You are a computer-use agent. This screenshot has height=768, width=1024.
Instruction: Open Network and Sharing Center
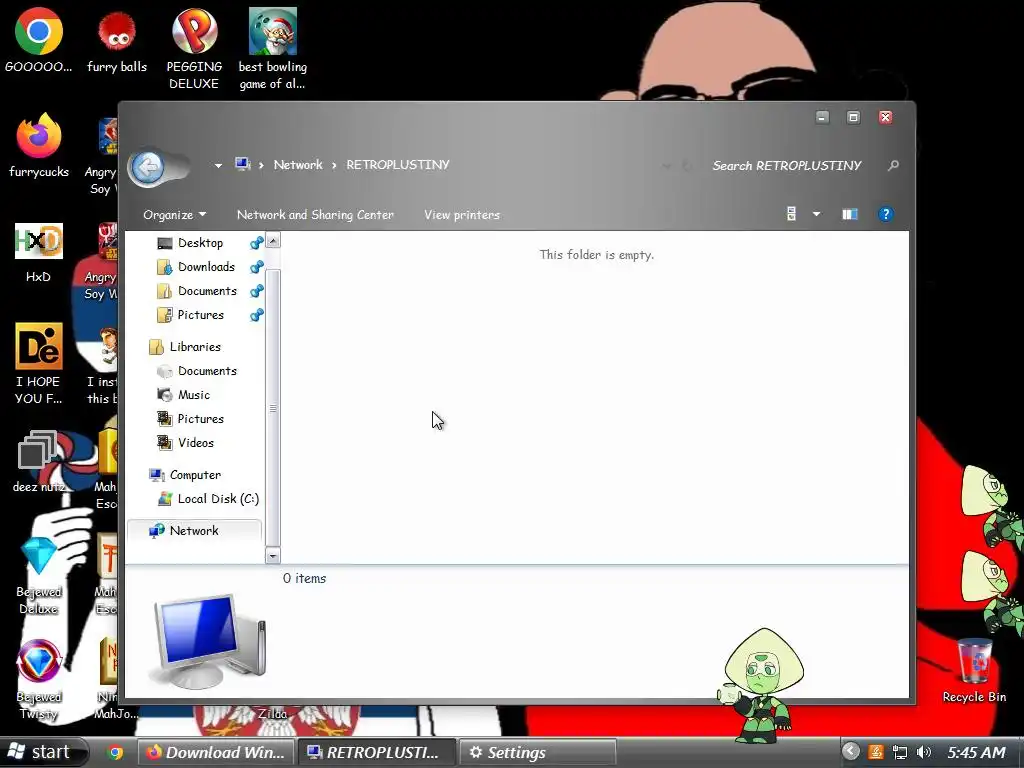tap(315, 215)
